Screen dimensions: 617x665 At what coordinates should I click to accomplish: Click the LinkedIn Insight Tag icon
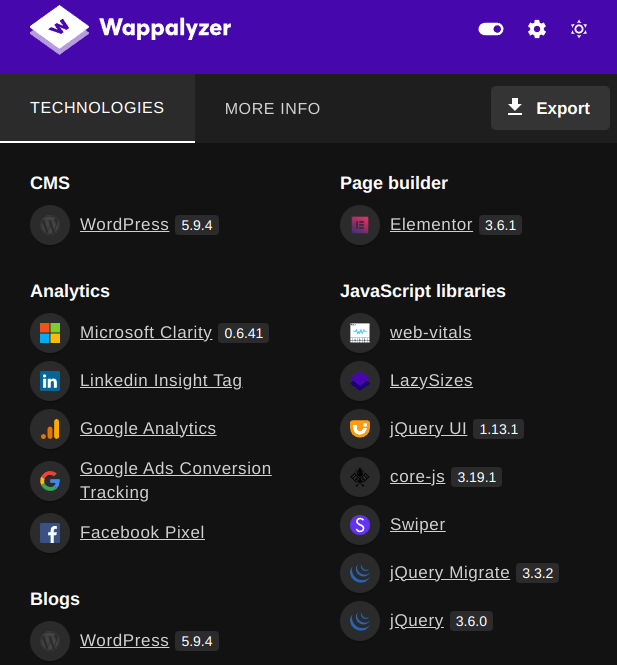pos(50,381)
